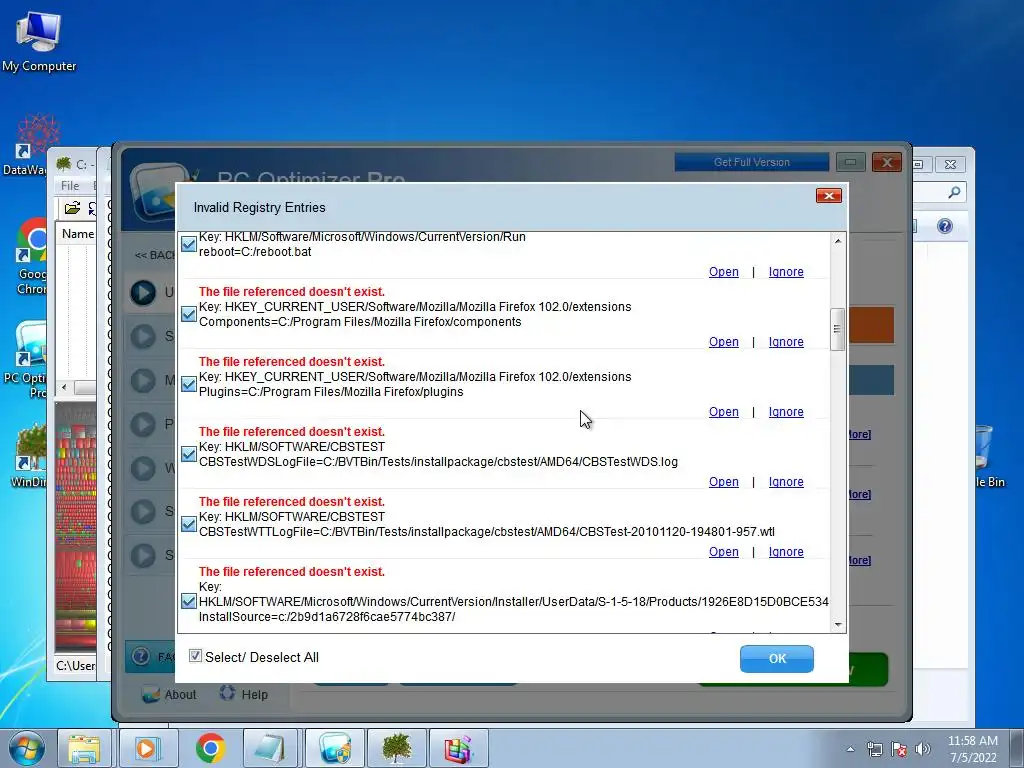Click the clock showing 11:58 AM
Image resolution: width=1024 pixels, height=768 pixels.
click(972, 748)
